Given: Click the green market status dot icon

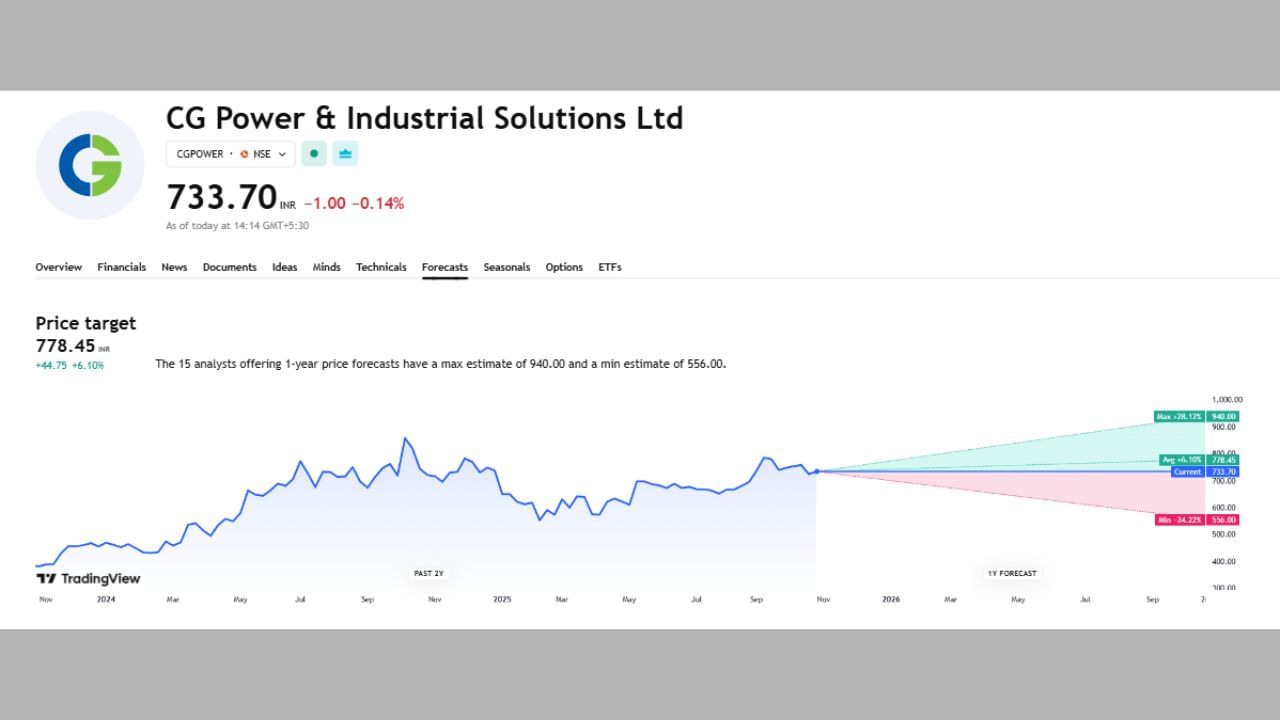Looking at the screenshot, I should [314, 154].
